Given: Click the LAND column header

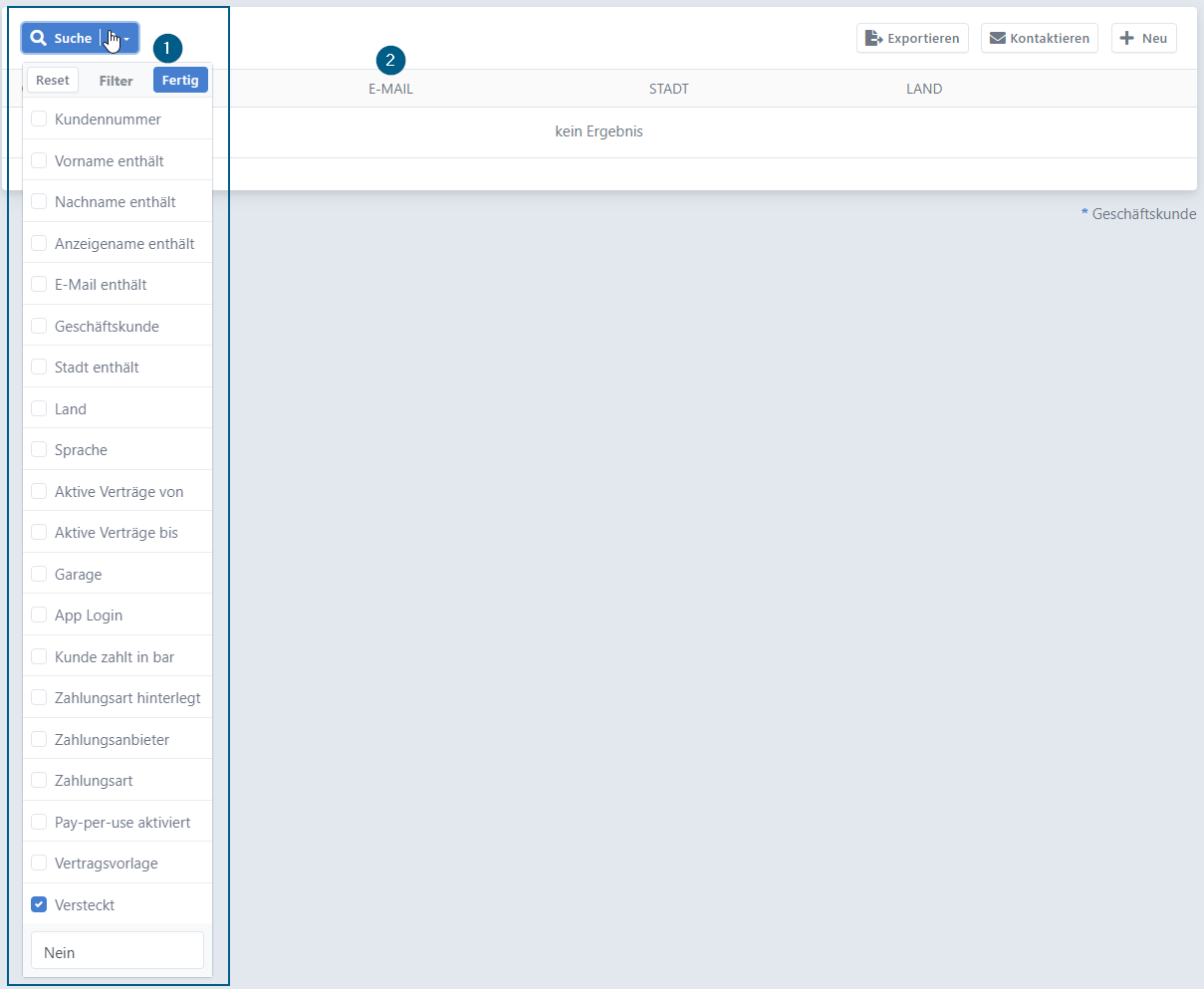Looking at the screenshot, I should (x=924, y=89).
